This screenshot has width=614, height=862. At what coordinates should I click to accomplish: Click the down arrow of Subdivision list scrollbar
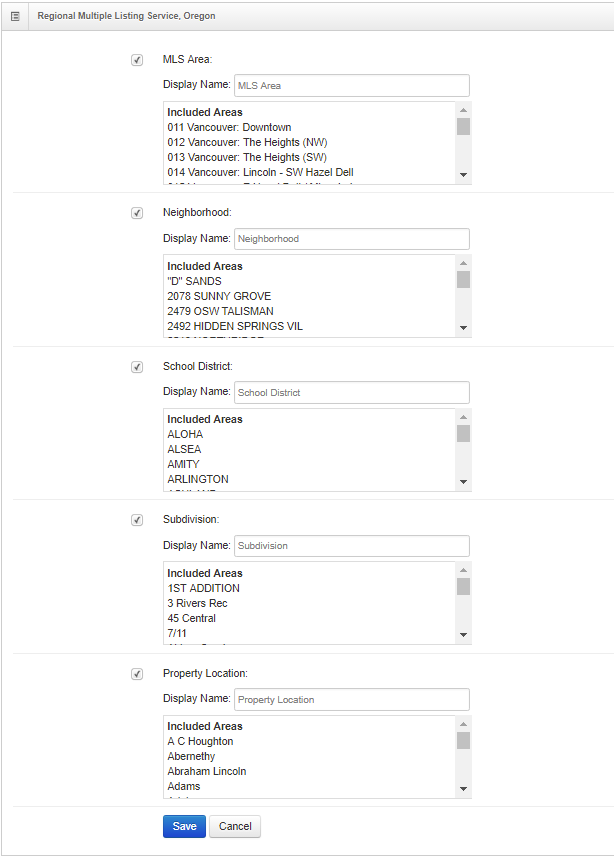pyautogui.click(x=463, y=635)
